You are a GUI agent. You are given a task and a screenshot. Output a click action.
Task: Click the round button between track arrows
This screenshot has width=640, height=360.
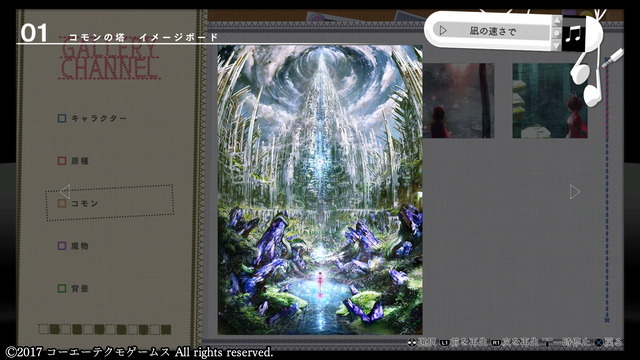tap(557, 33)
